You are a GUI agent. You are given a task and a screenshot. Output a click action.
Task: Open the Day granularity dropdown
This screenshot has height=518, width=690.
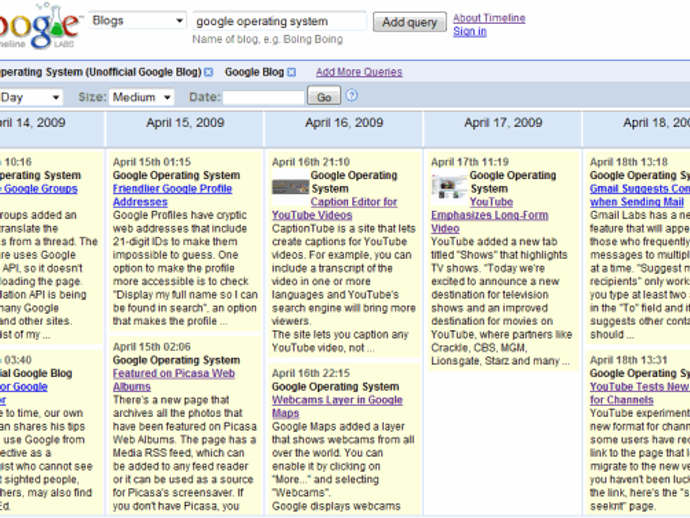click(30, 97)
